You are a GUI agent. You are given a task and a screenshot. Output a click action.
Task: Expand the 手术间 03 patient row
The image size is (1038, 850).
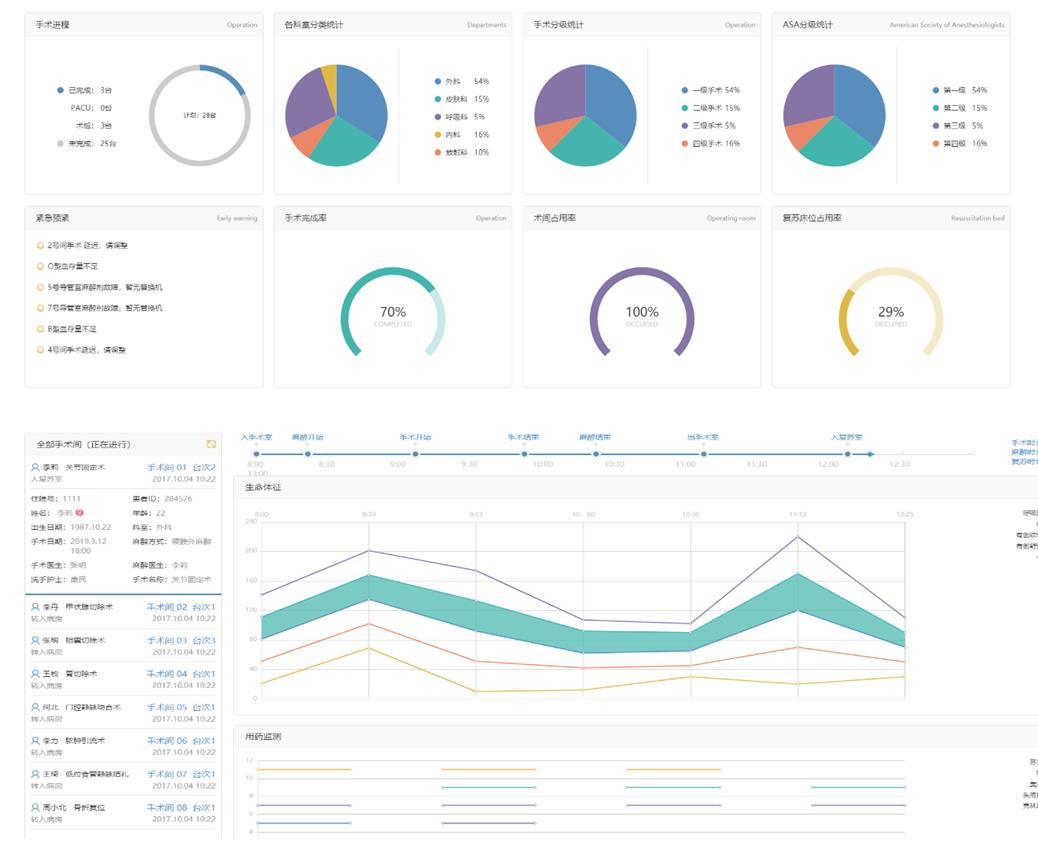123,646
